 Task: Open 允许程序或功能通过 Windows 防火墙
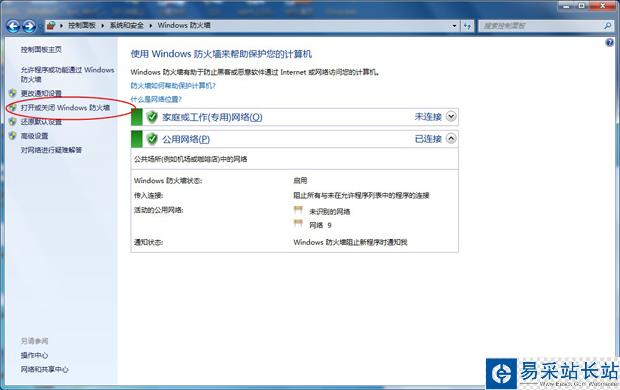(x=68, y=74)
